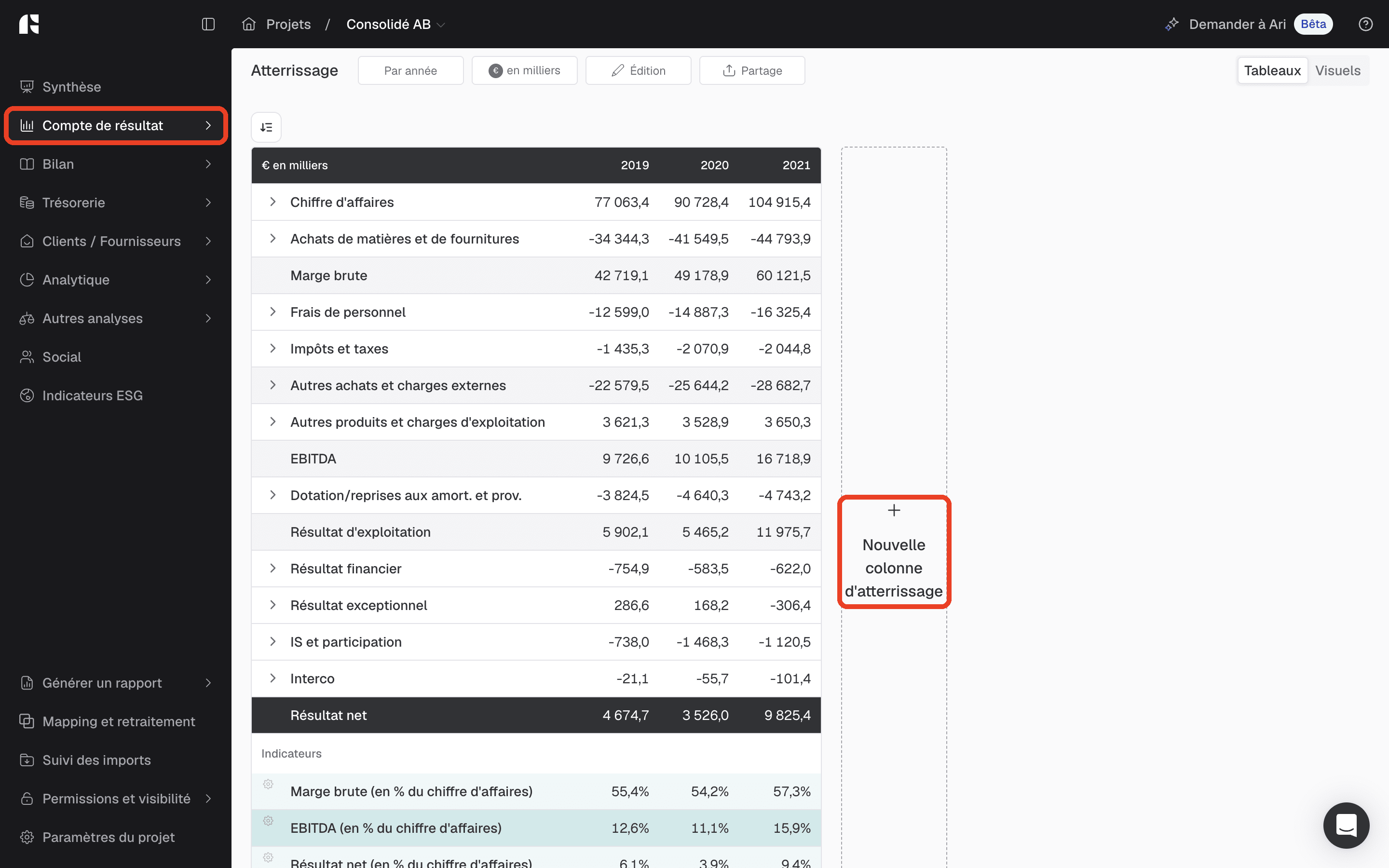Screen dimensions: 1389x868
Task: Open the Analytique menu label
Action: tap(76, 280)
